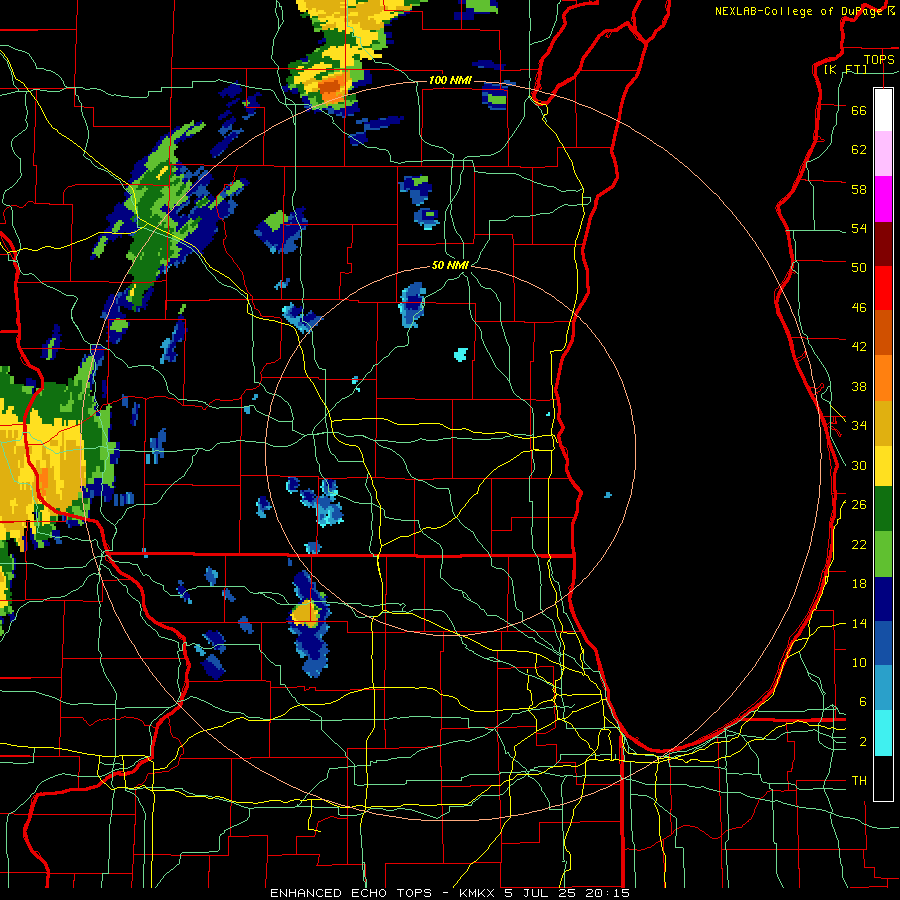The image size is (900, 900).
Task: Click the cyan legend swatch
Action: coord(883,733)
